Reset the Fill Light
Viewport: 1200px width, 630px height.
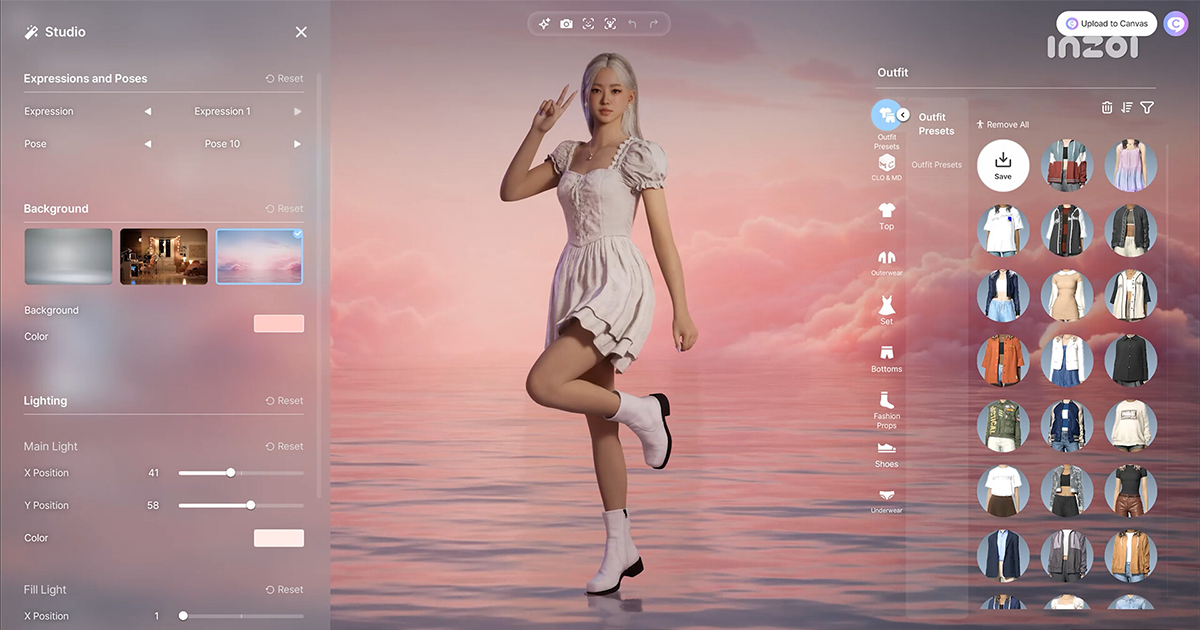[x=284, y=590]
